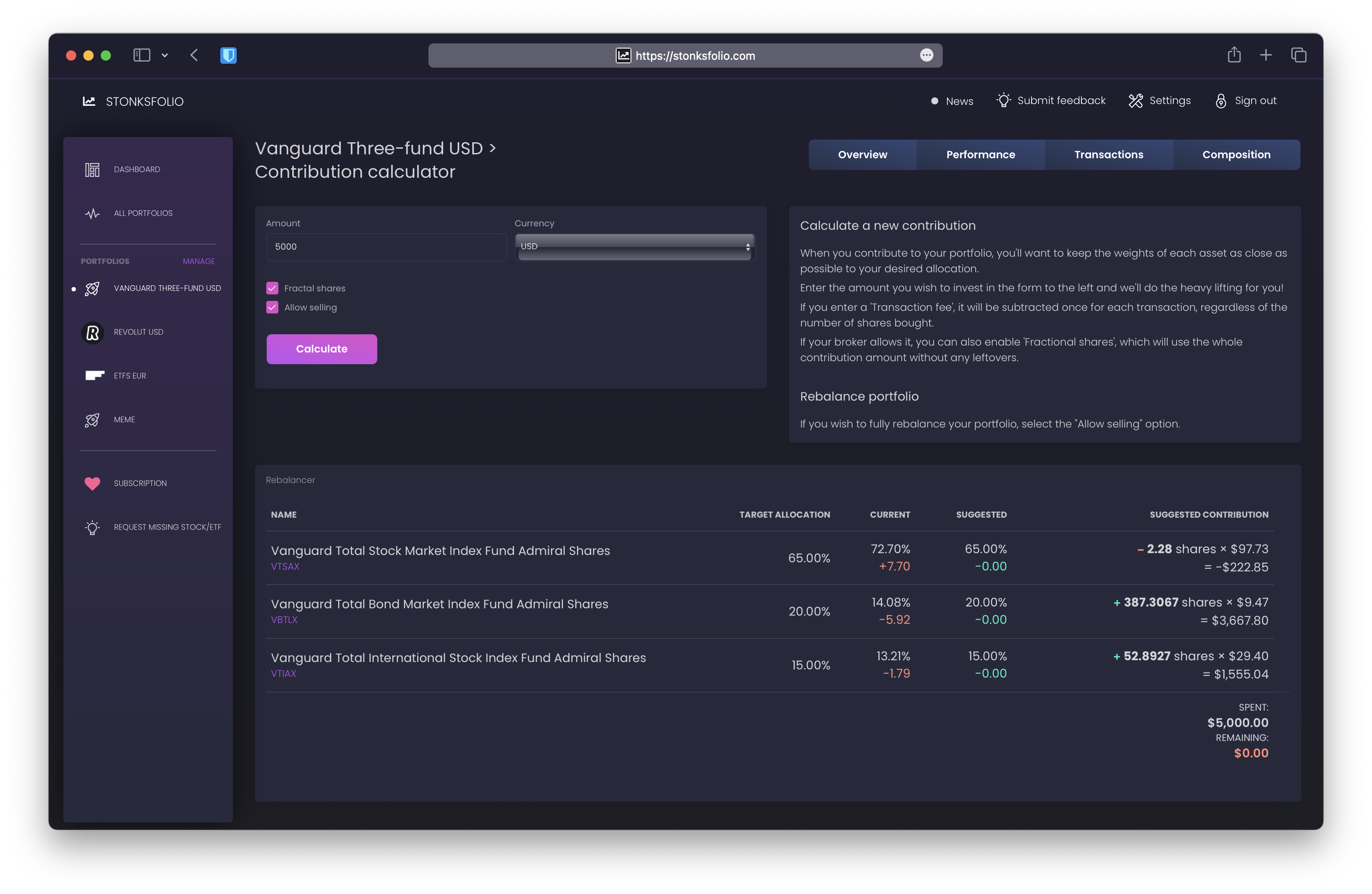Click the 72.70% current value
This screenshot has height=894, width=1372.
click(x=890, y=549)
